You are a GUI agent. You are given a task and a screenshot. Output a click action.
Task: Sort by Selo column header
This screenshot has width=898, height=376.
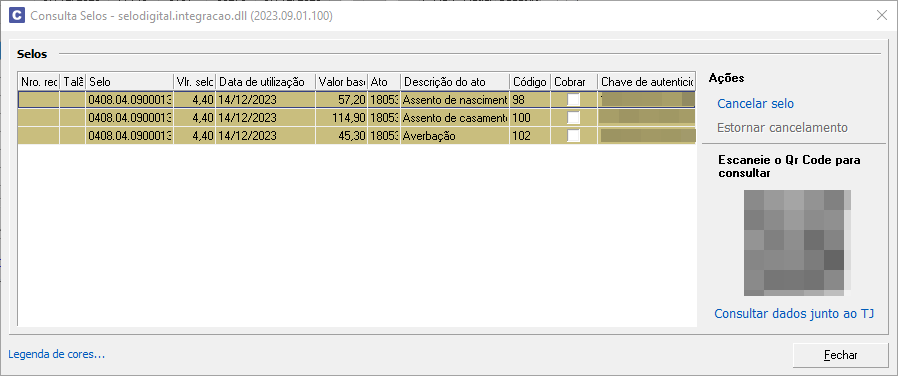point(129,81)
